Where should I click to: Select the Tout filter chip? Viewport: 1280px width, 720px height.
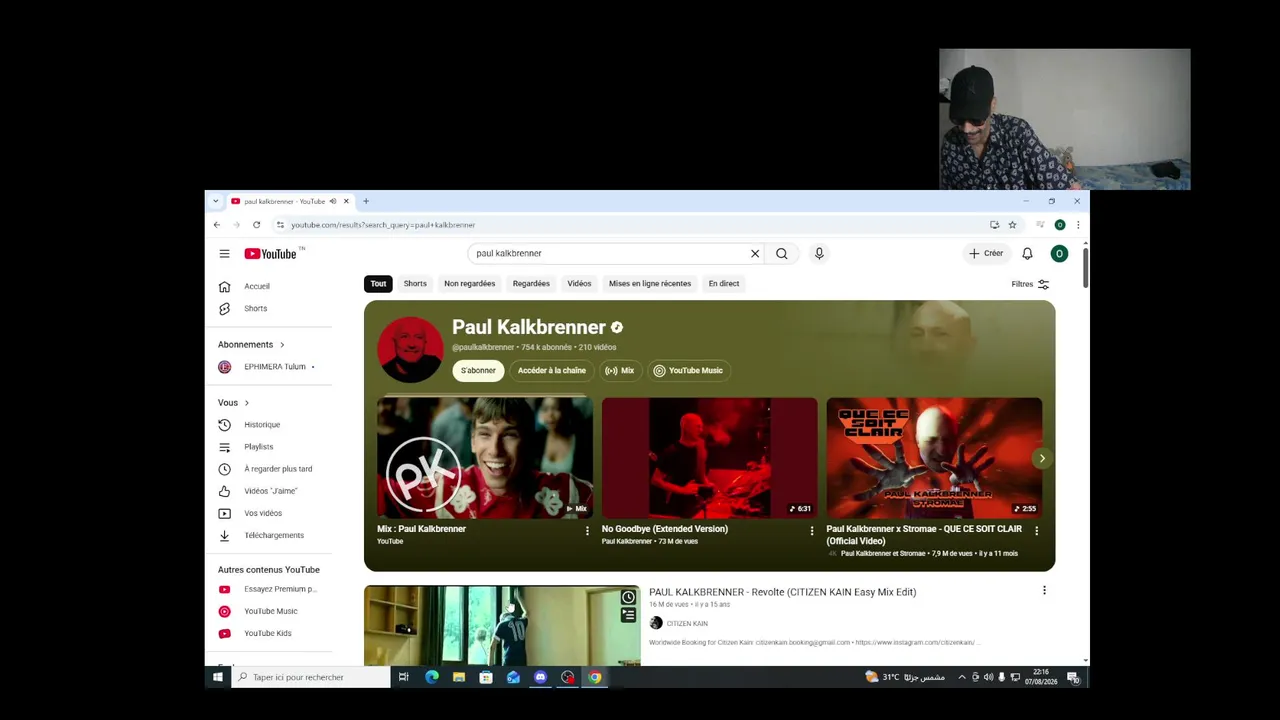(x=378, y=284)
